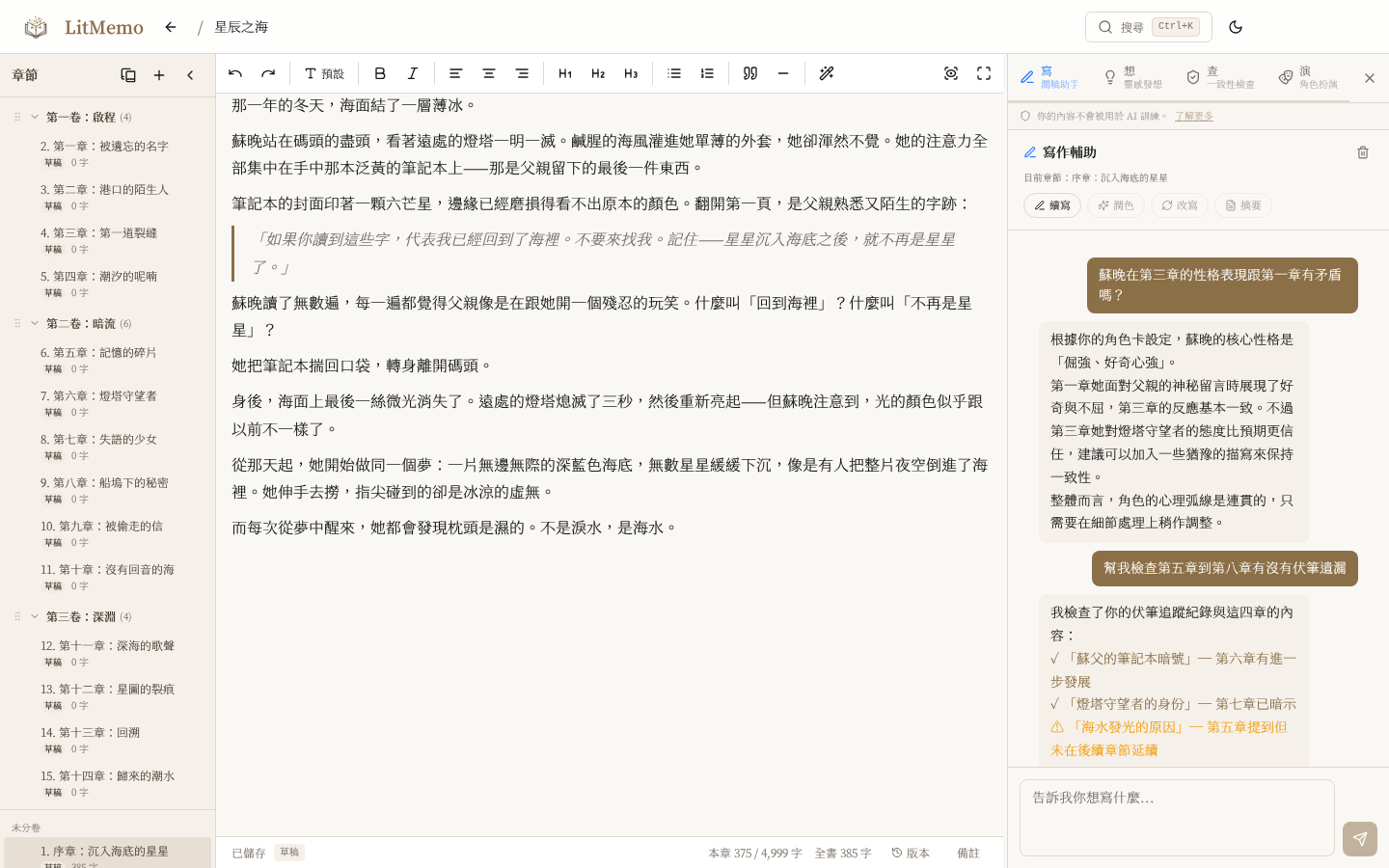Insert a horizontal divider line
1389x868 pixels.
click(783, 73)
